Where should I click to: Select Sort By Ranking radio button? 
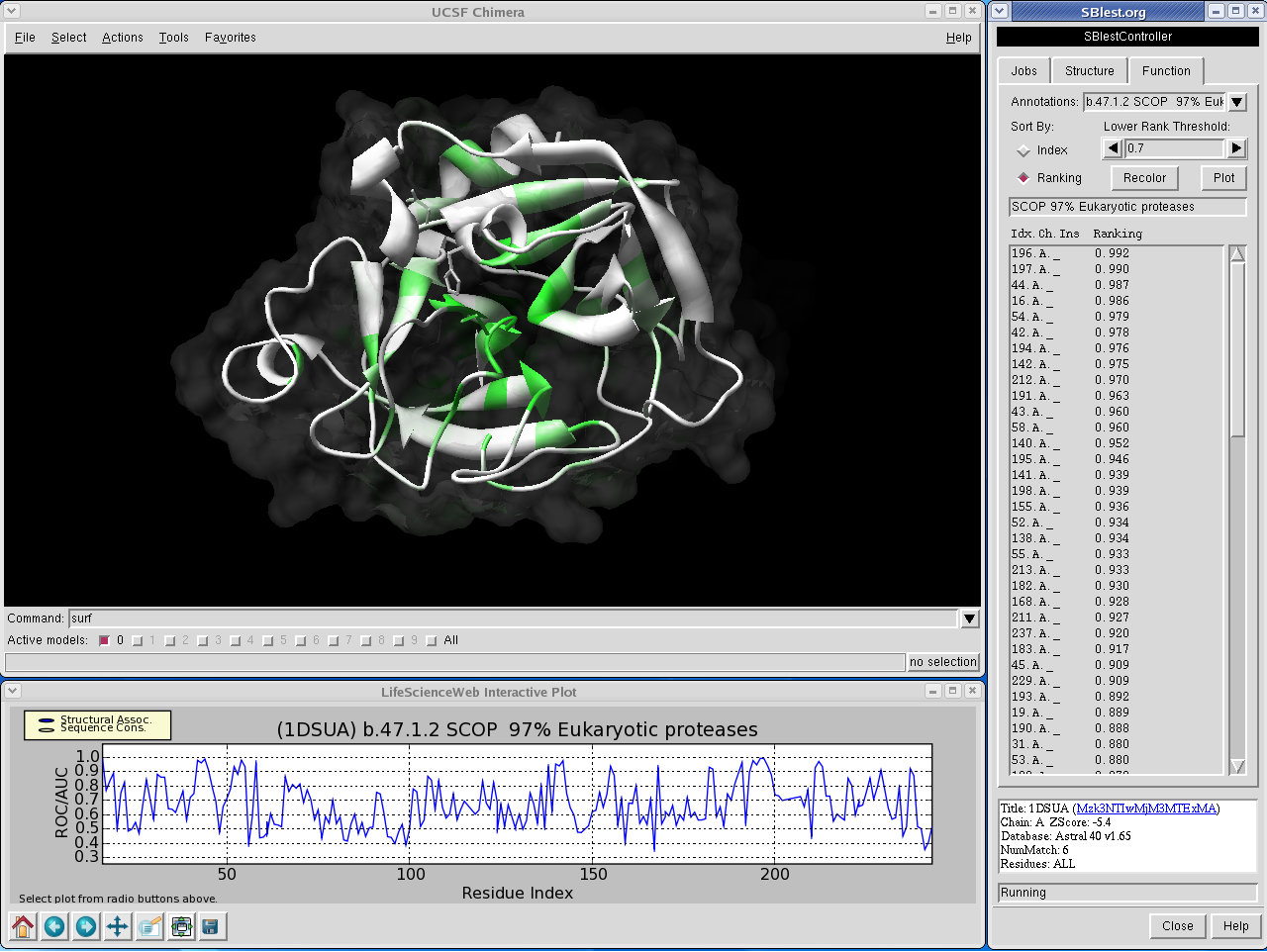tap(1023, 178)
